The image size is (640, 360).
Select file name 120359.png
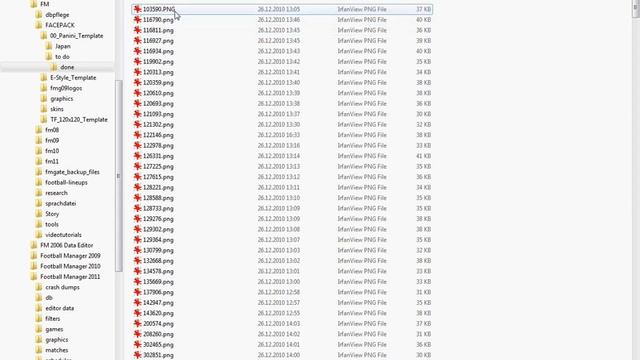tap(158, 82)
